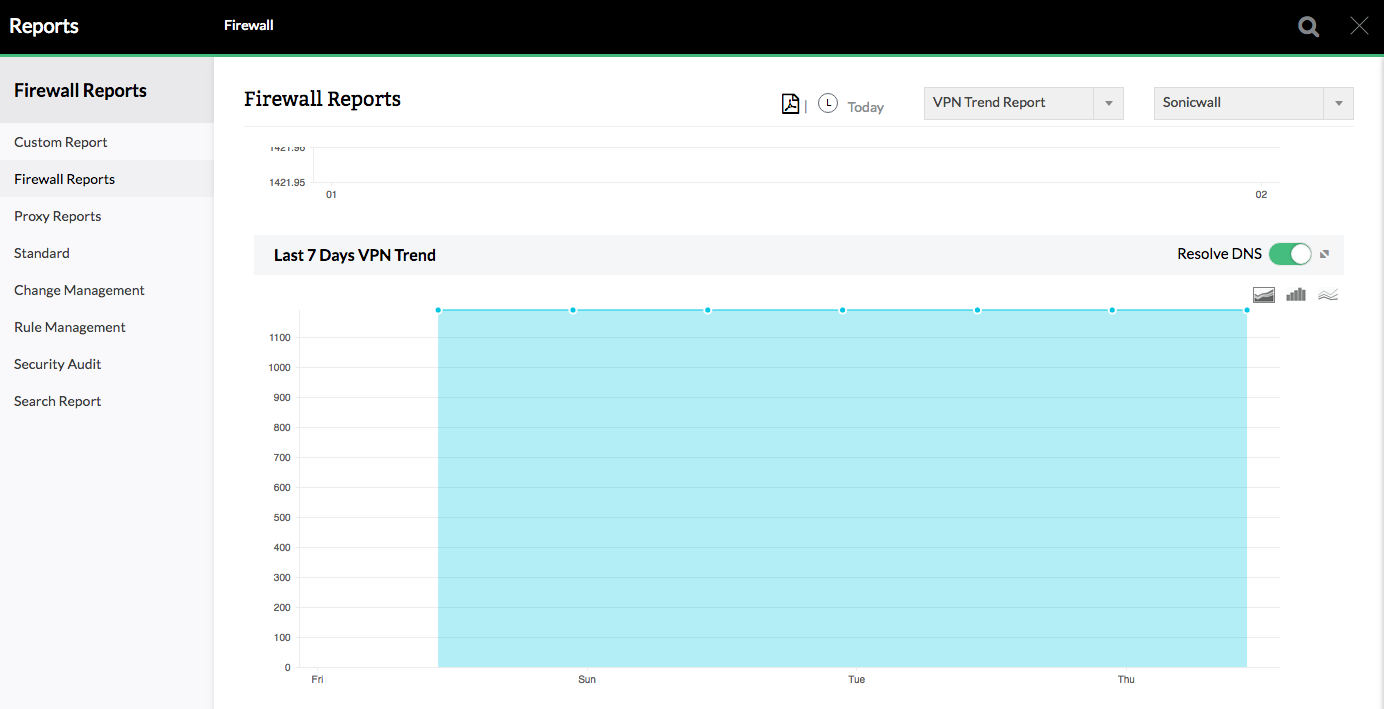Expand the VPN Trend chart to fullscreen

click(1325, 254)
